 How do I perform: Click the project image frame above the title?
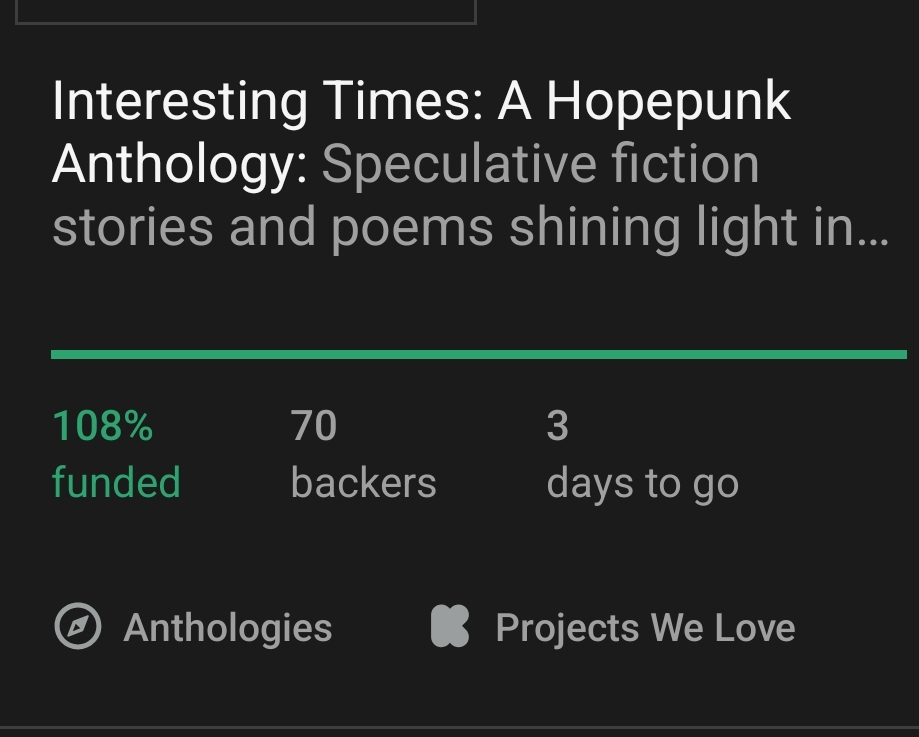point(245,12)
